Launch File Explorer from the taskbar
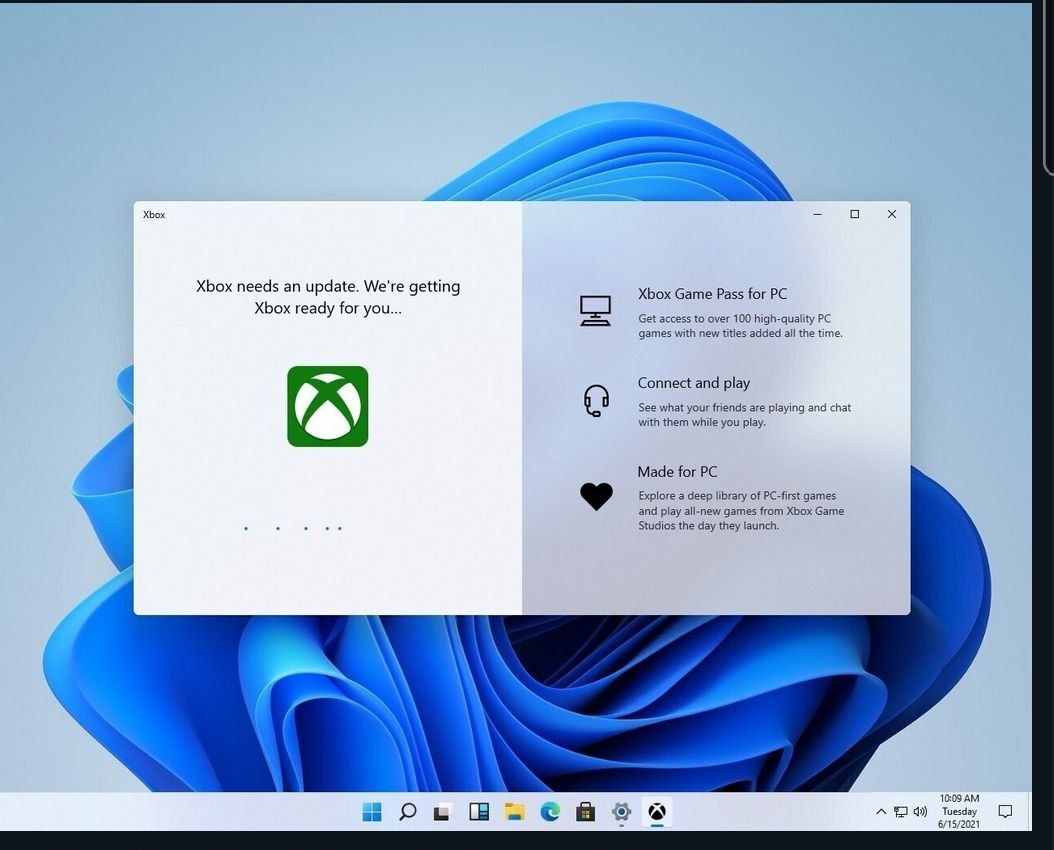The image size is (1054, 850). pyautogui.click(x=514, y=812)
